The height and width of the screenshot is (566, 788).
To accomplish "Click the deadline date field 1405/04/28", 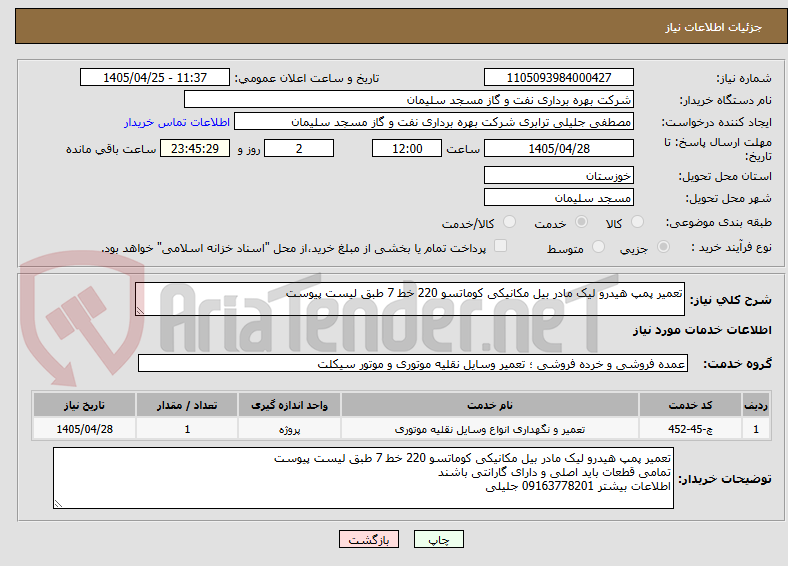I will [558, 148].
